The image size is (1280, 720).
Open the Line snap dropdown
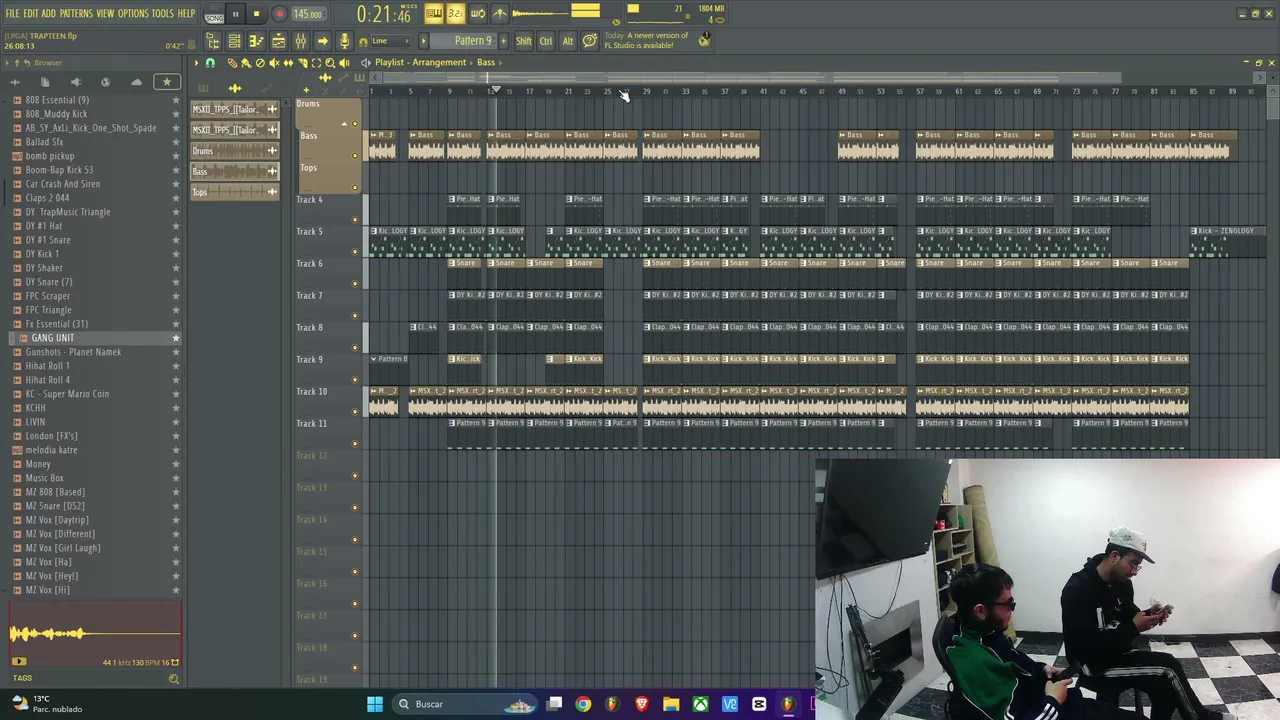(390, 41)
